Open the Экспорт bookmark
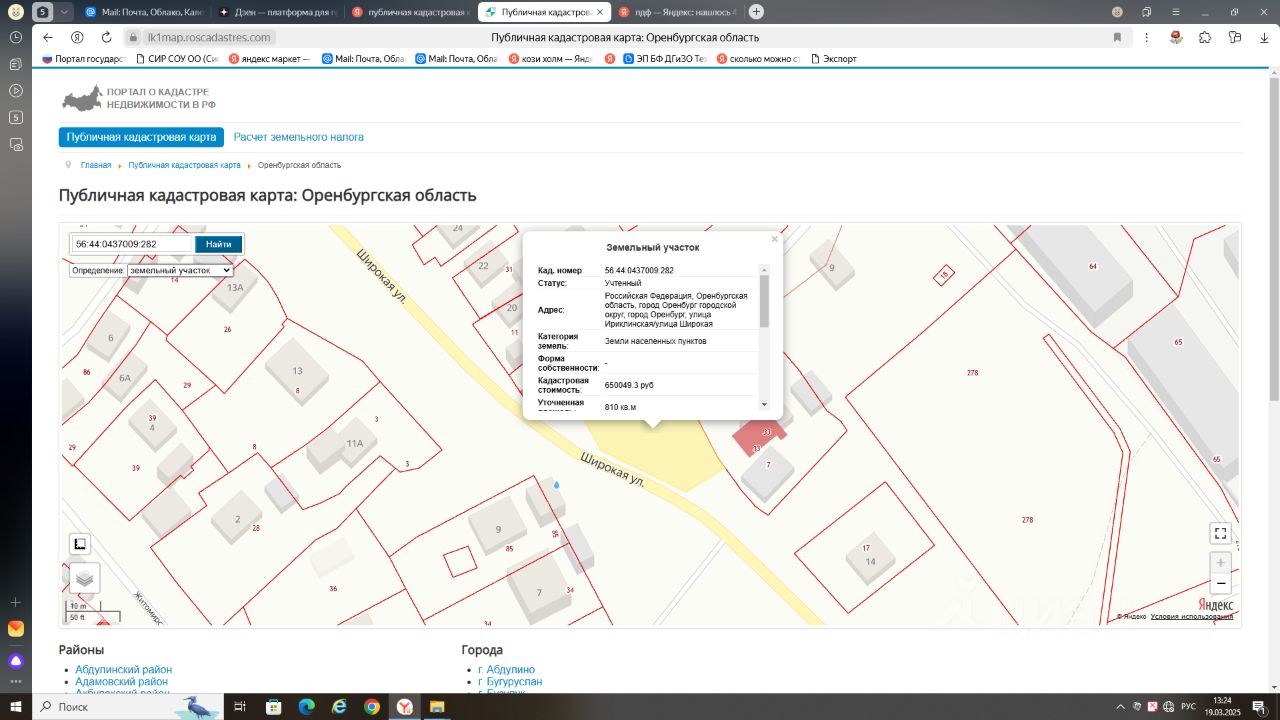Screen dimensions: 1280x720 tap(833, 59)
